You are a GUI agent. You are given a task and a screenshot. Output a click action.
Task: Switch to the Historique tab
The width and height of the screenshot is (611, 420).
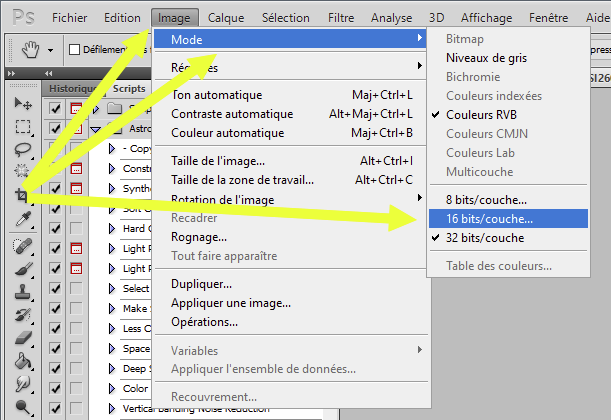[x=73, y=89]
